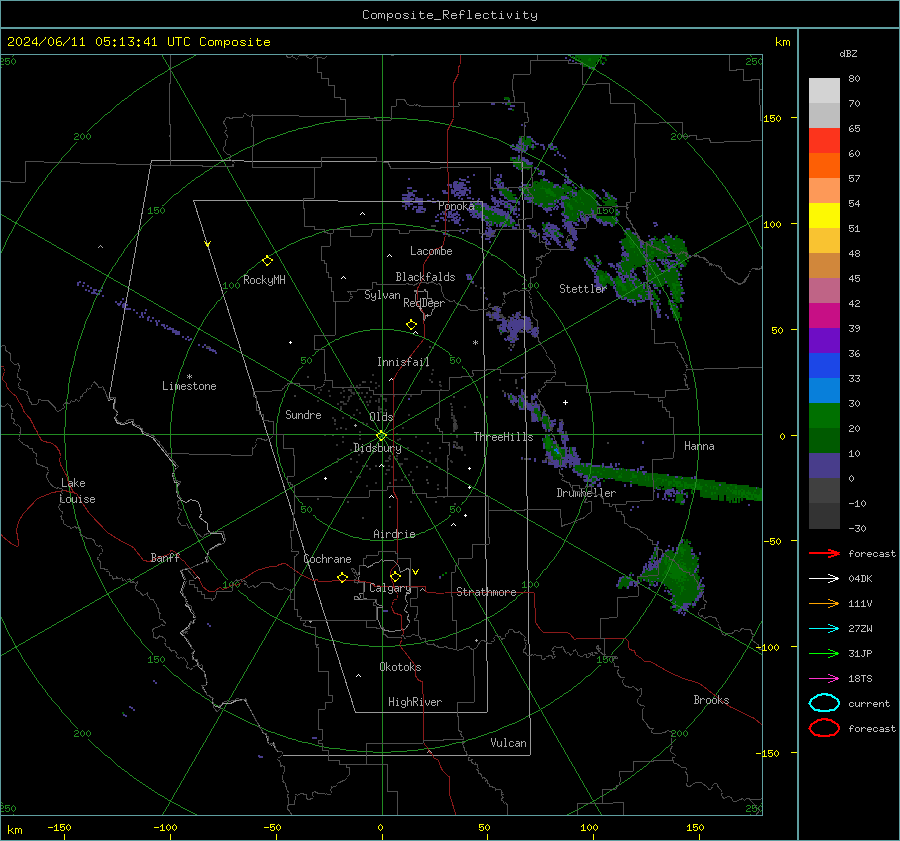Click the Composite_Reflectivity title

449,15
